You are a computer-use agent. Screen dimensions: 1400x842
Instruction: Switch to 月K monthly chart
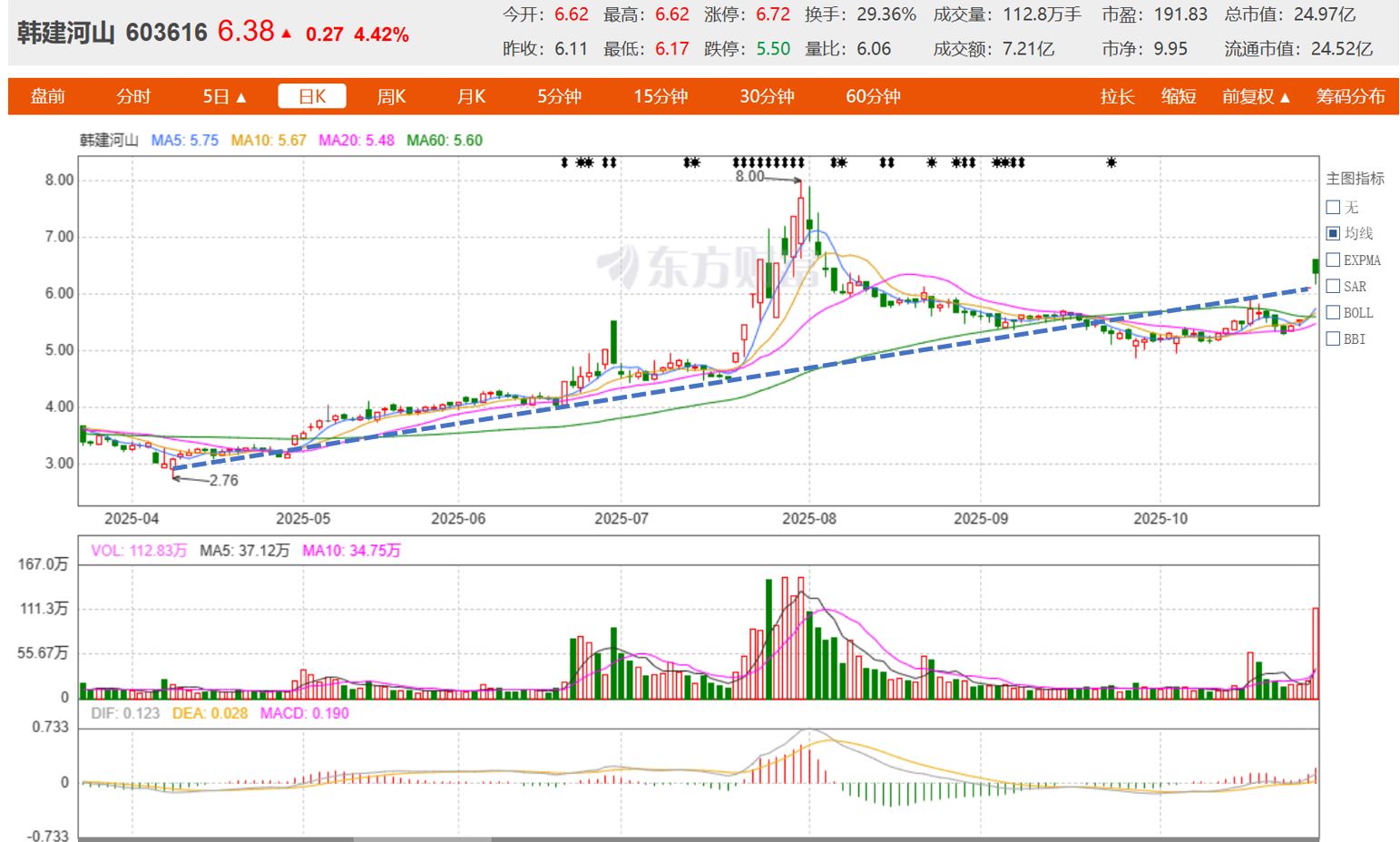(471, 96)
